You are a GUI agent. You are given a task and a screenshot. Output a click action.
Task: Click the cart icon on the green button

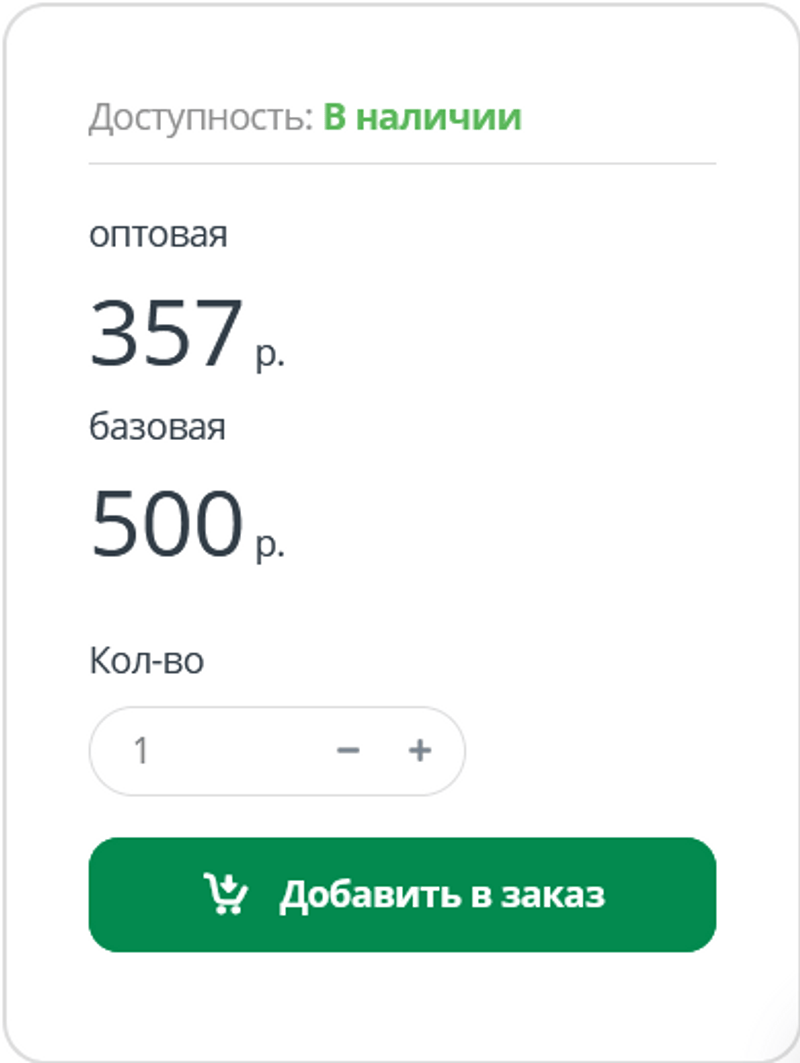tap(227, 894)
